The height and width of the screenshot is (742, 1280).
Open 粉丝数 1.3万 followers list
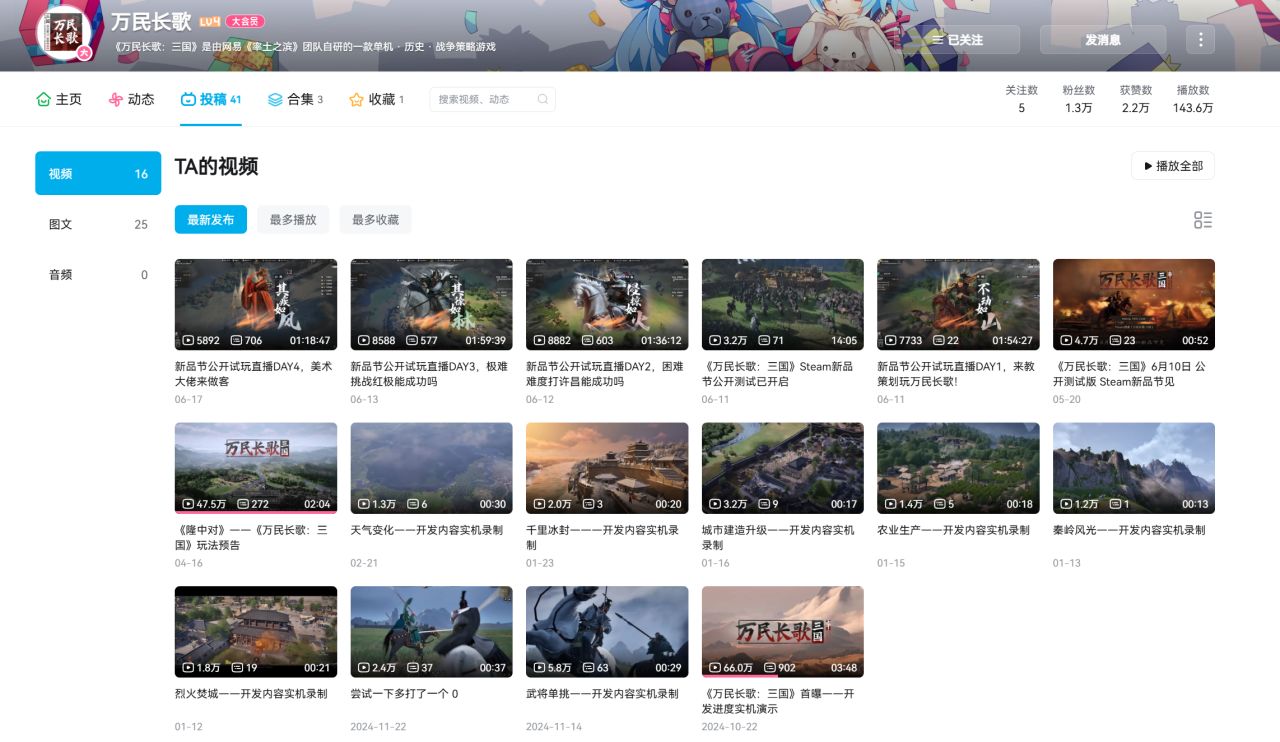(x=1078, y=99)
